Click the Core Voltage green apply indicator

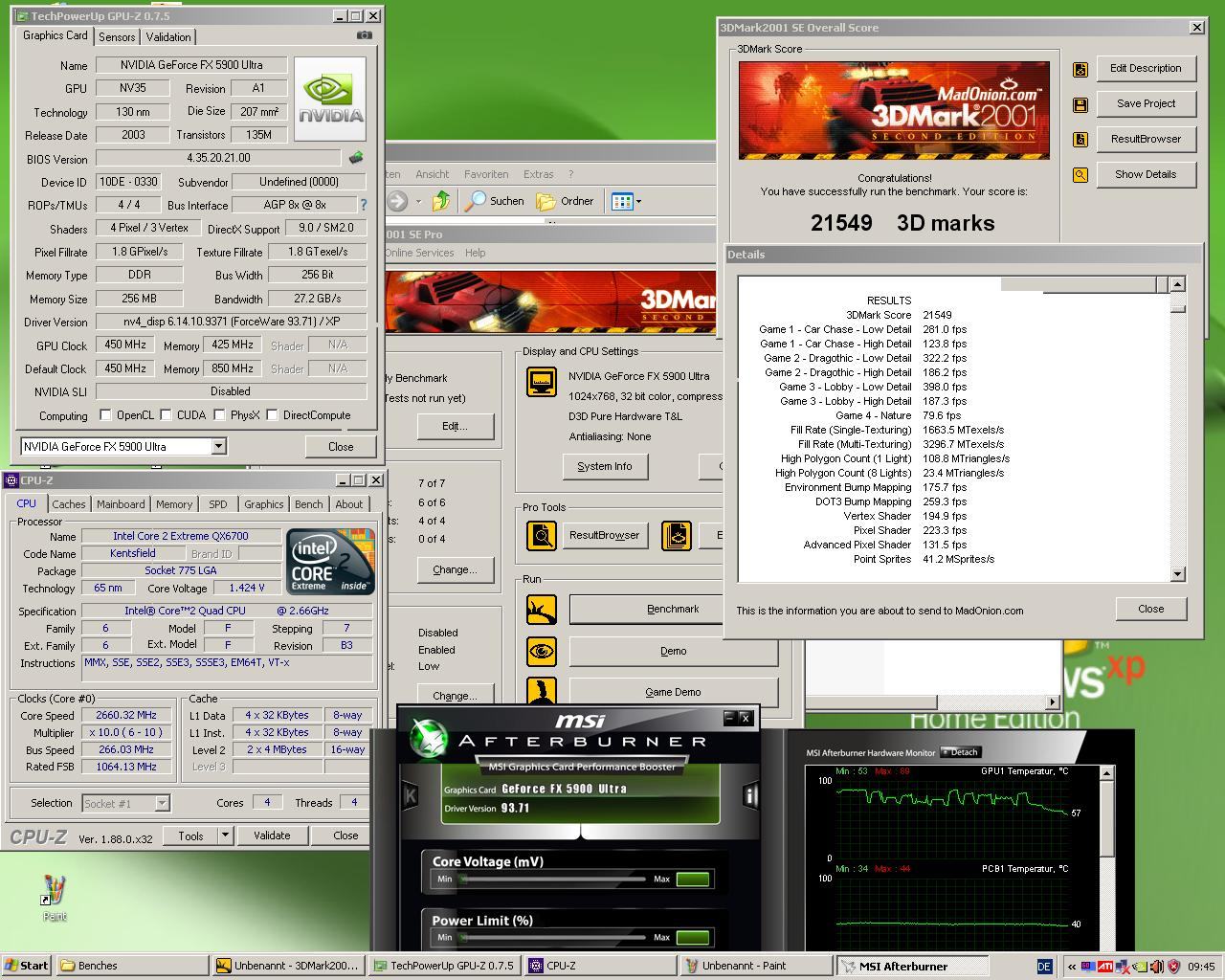pos(692,879)
